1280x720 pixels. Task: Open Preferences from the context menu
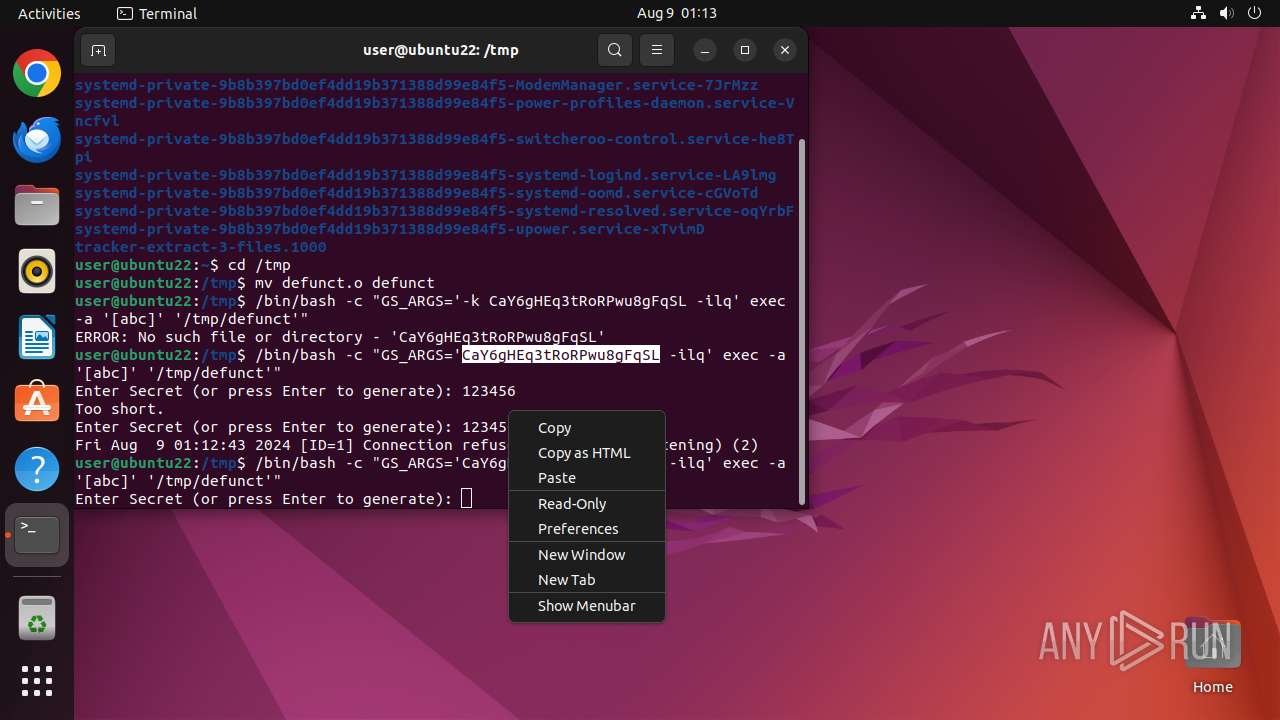coord(587,529)
